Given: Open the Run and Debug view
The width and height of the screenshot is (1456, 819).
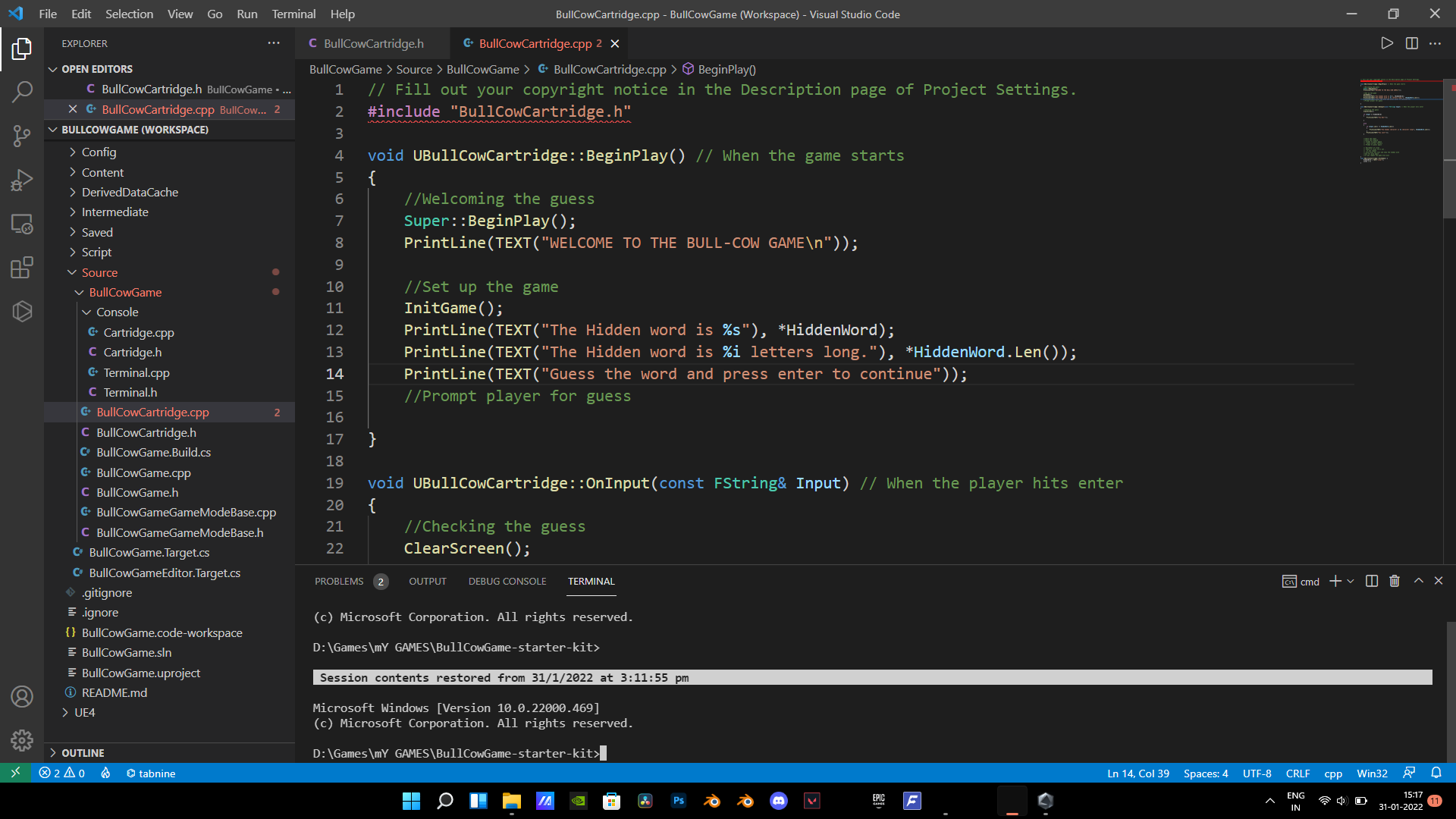Looking at the screenshot, I should (x=22, y=180).
